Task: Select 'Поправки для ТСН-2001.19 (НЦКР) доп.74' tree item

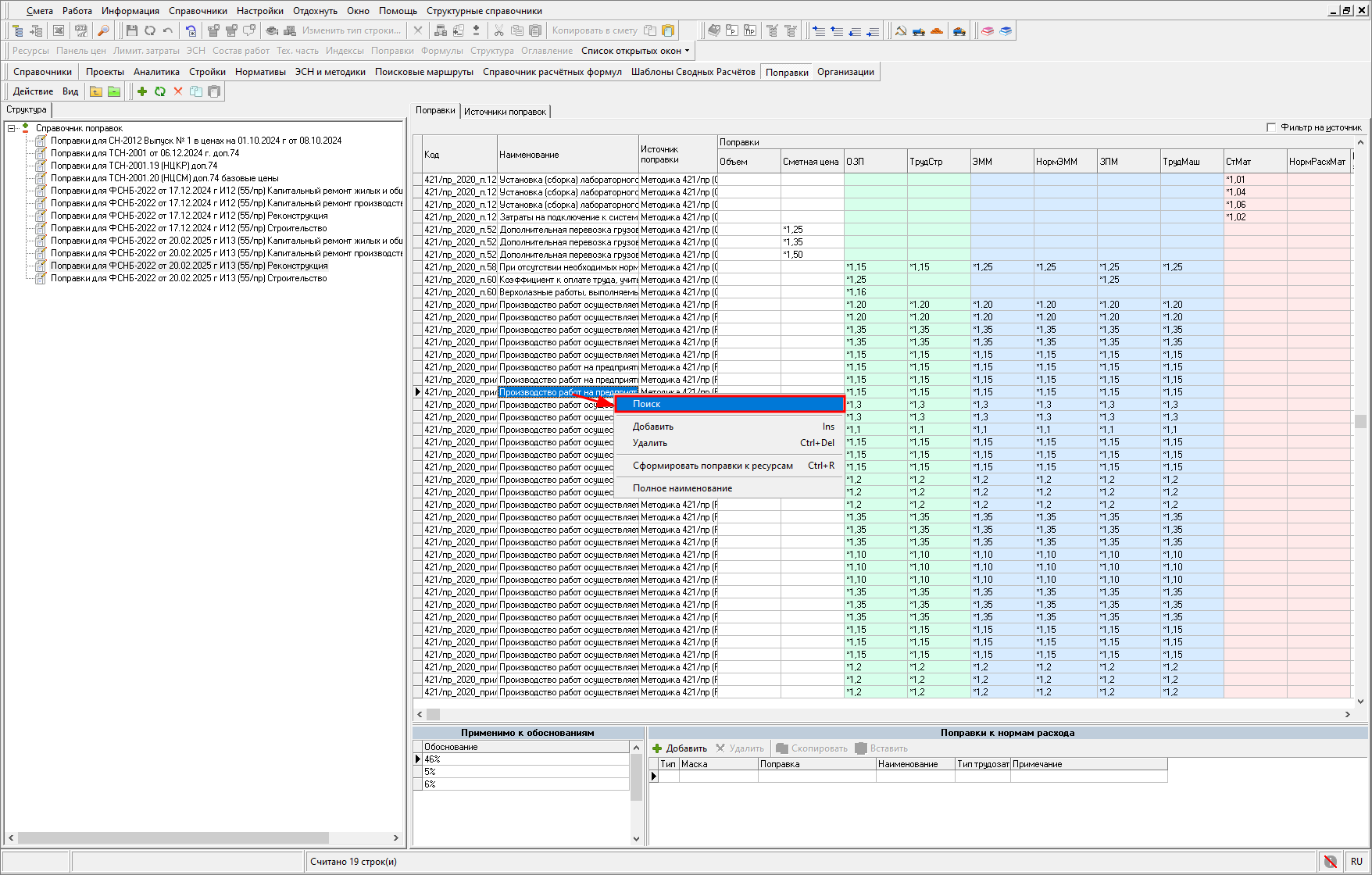Action: pyautogui.click(x=134, y=166)
